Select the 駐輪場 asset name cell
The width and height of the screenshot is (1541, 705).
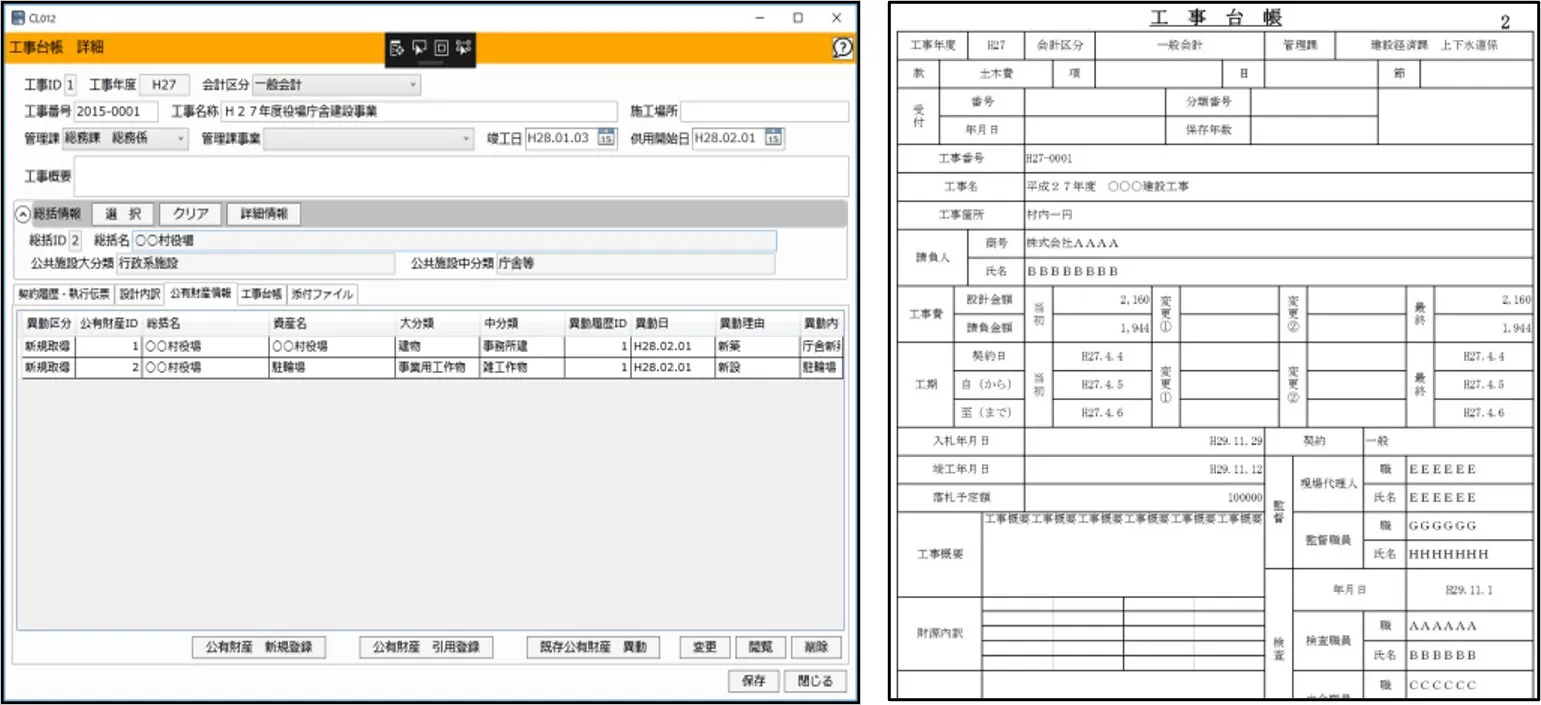click(333, 367)
